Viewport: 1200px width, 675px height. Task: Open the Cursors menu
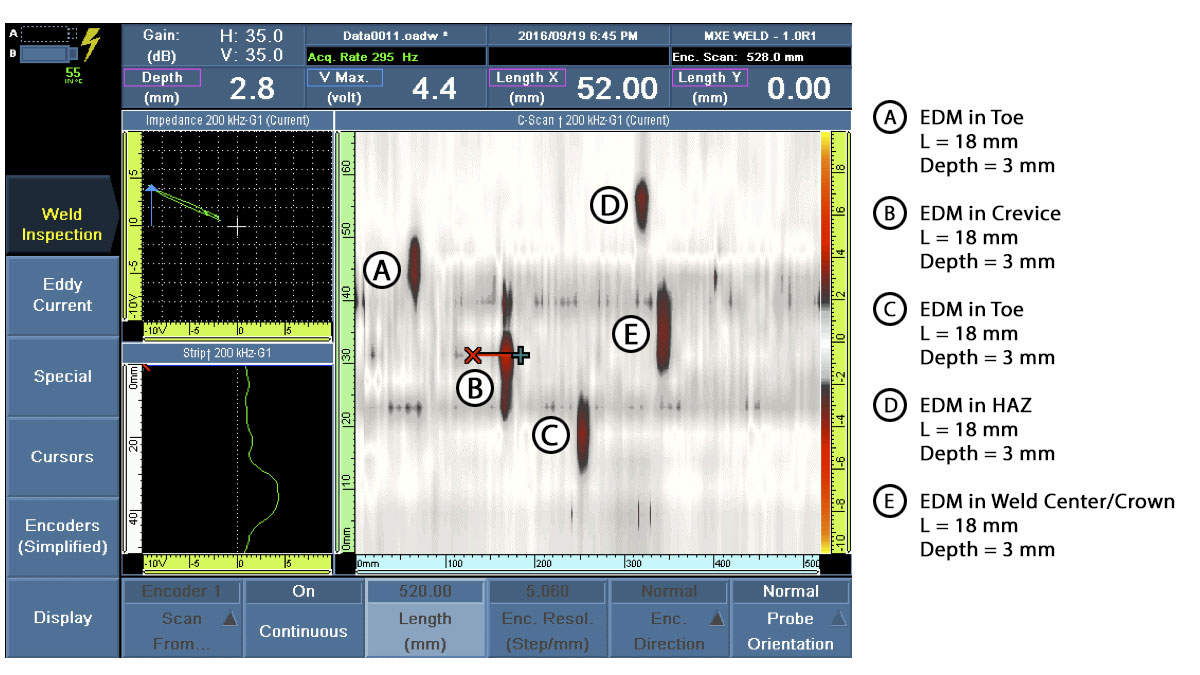coord(62,457)
